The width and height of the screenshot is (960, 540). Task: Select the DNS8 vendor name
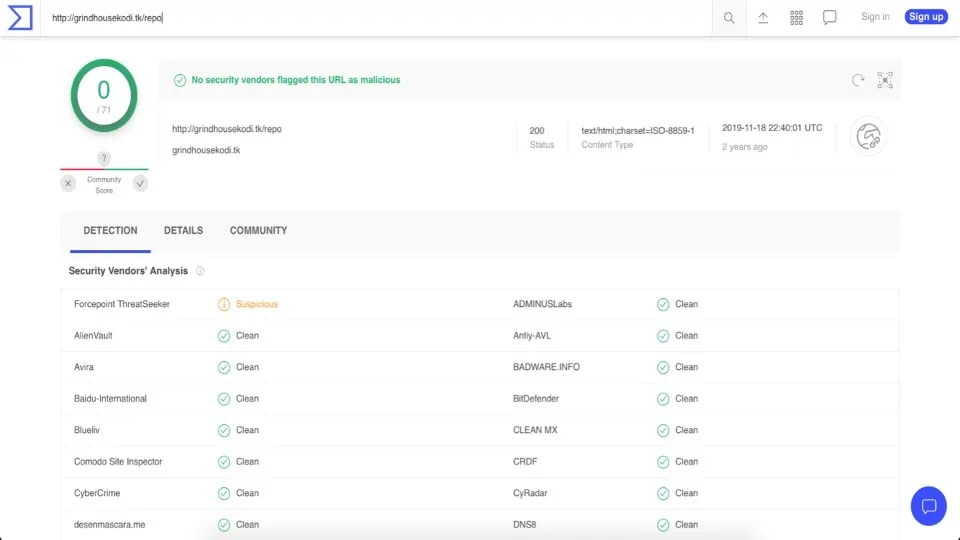tap(524, 525)
